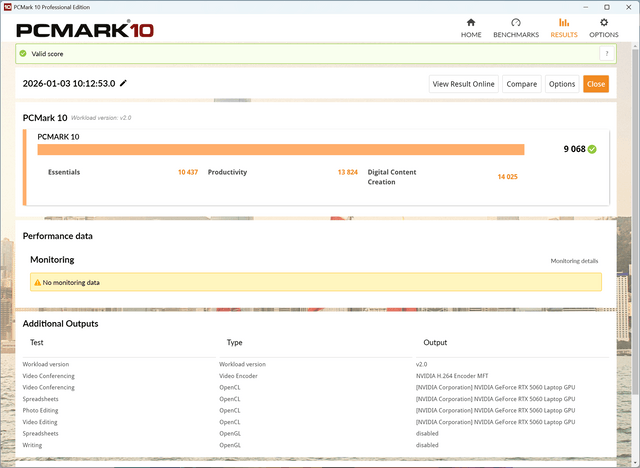The height and width of the screenshot is (468, 640).
Task: Go to the HOME tab
Action: click(471, 28)
